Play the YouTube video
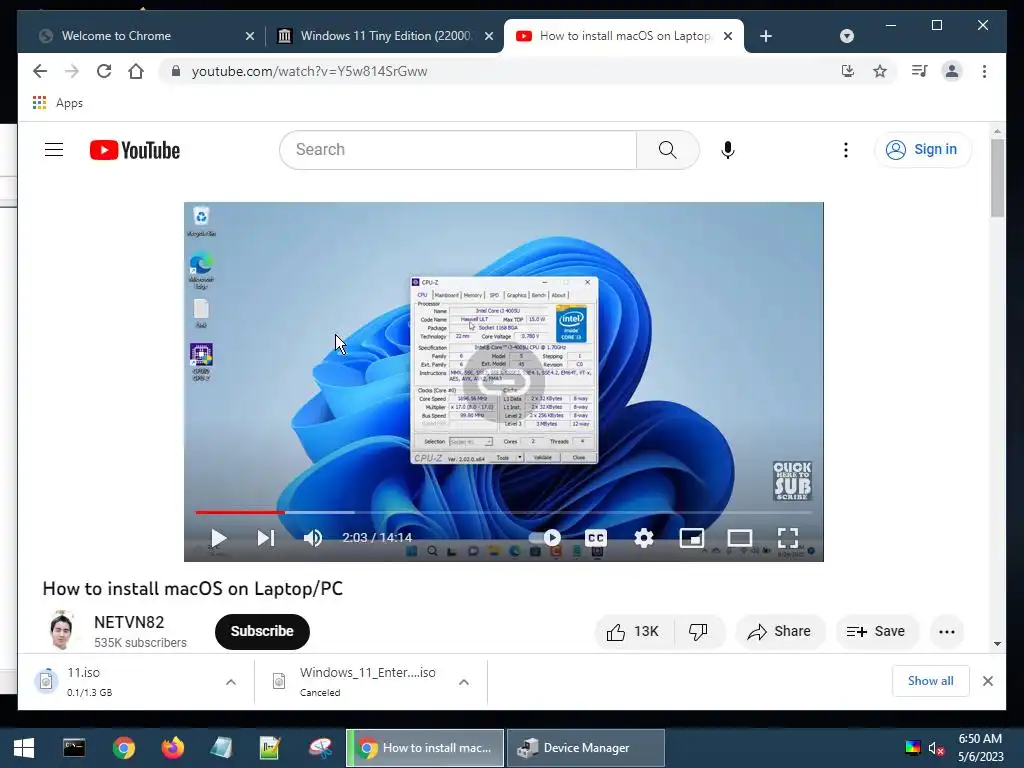 pyautogui.click(x=219, y=538)
